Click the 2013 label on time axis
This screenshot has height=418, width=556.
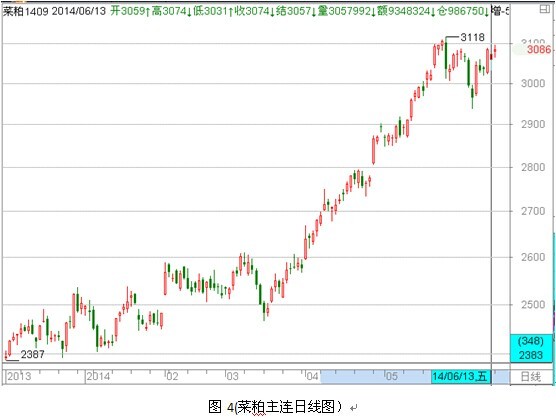point(19,376)
